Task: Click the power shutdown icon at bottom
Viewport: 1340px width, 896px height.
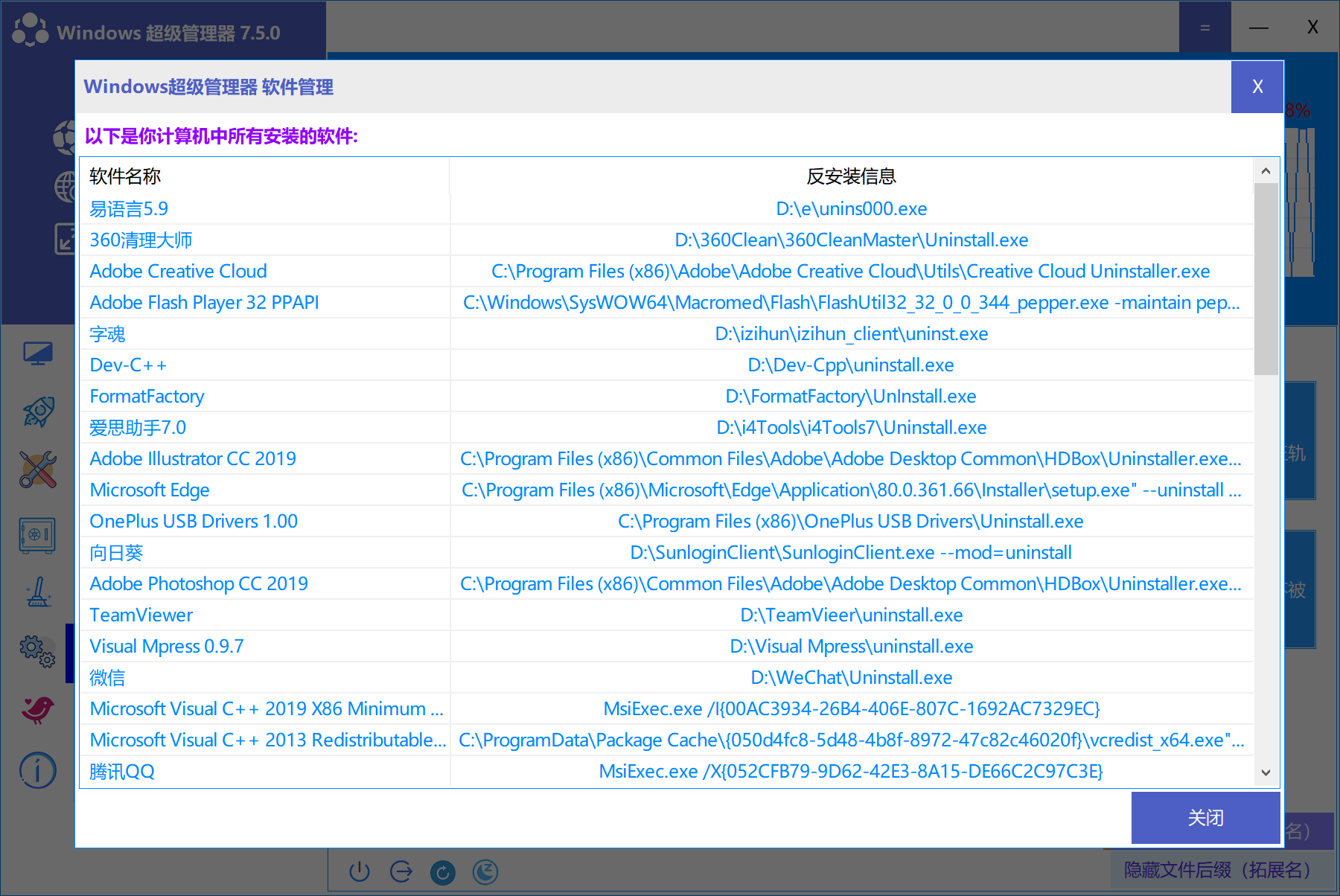Action: tap(360, 871)
